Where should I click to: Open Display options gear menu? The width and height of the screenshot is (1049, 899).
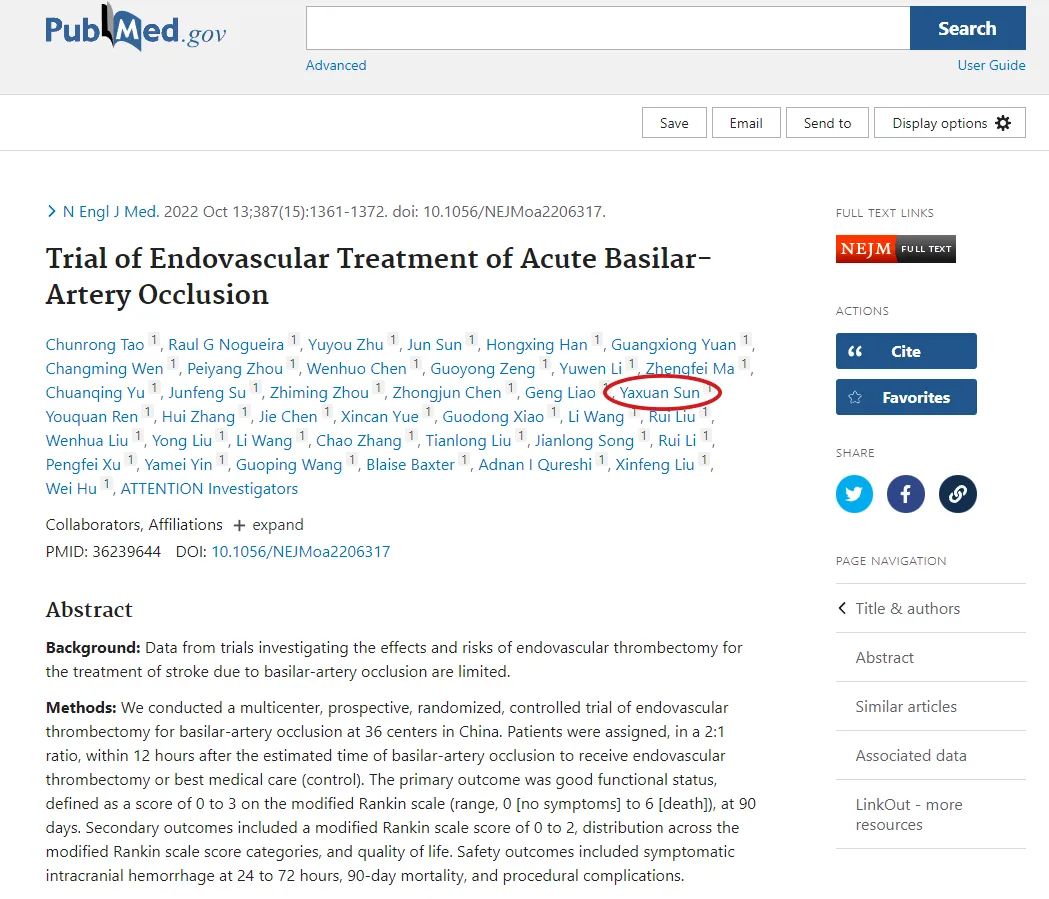[x=950, y=123]
